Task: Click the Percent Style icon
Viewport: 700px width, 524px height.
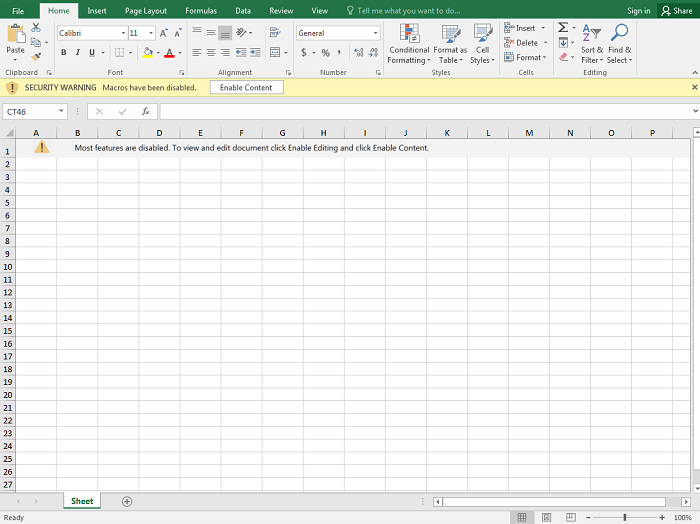Action: (325, 53)
